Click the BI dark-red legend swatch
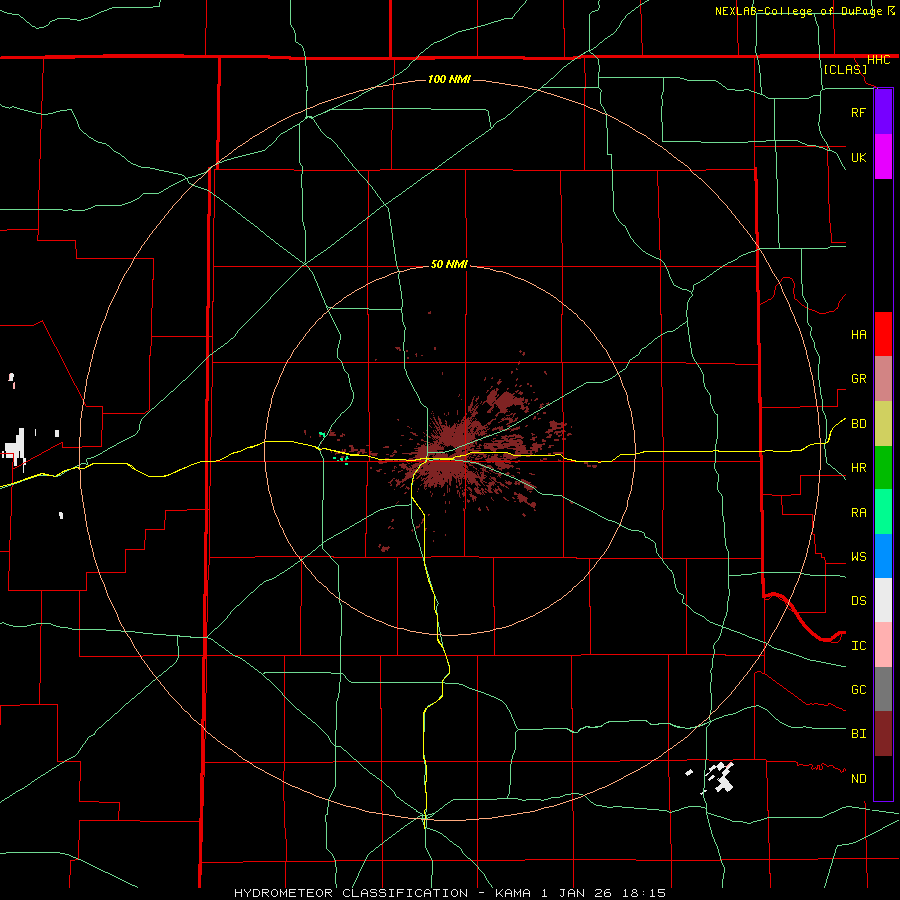This screenshot has height=900, width=900. coord(883,734)
